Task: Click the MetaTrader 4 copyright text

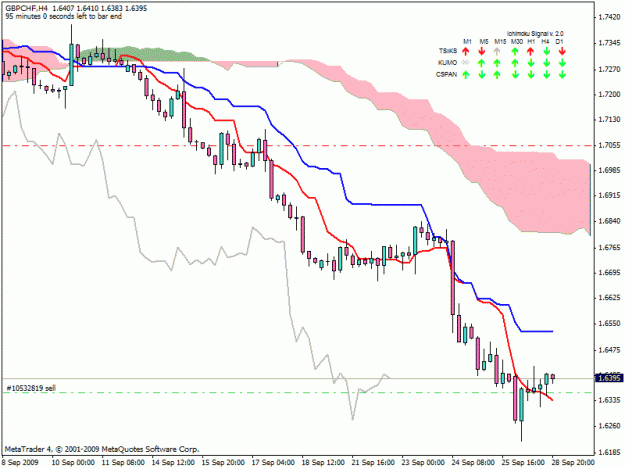Action: coord(102,449)
